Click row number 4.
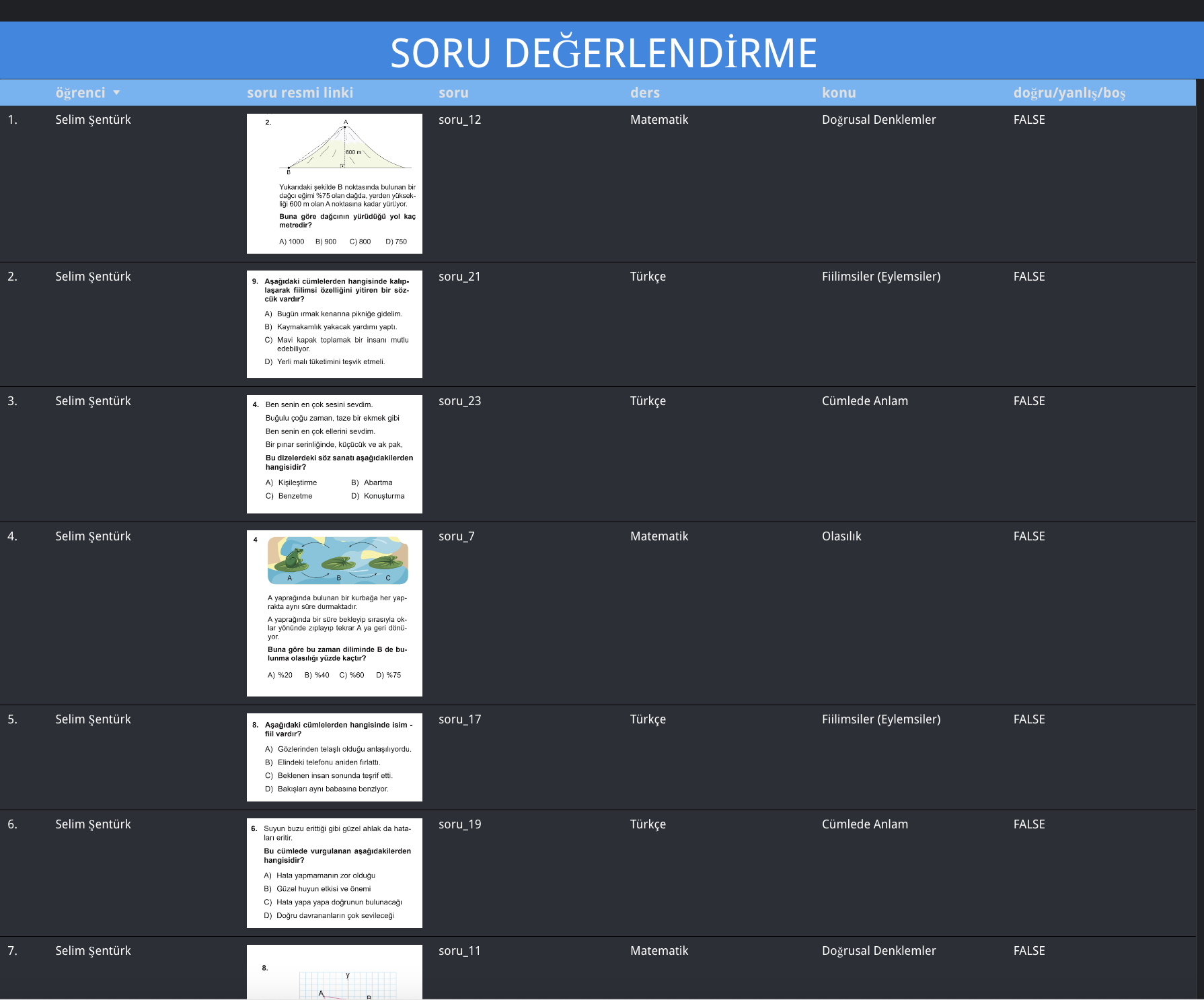The height and width of the screenshot is (1000, 1204). tap(12, 536)
